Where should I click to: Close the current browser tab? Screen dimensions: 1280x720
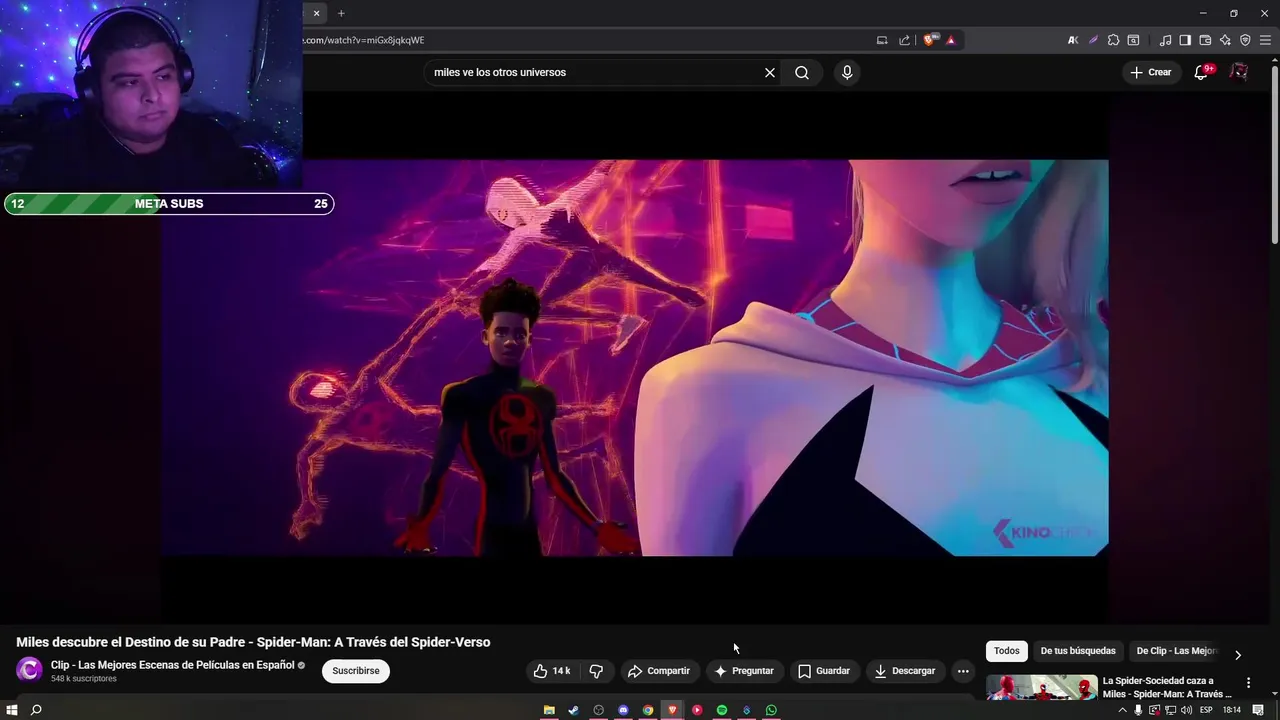coord(316,13)
